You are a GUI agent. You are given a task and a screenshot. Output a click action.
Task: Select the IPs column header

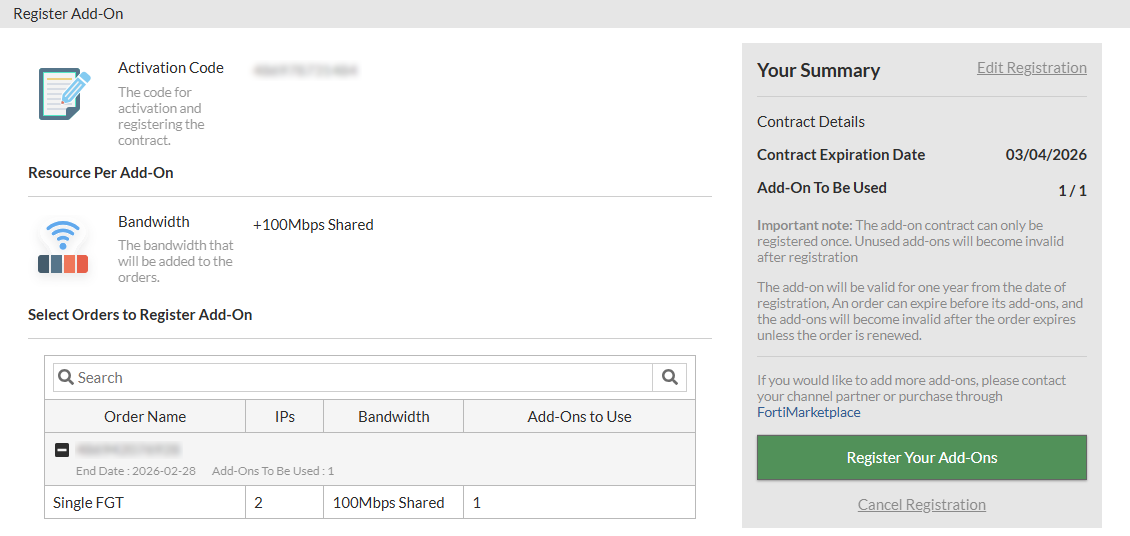coord(285,416)
